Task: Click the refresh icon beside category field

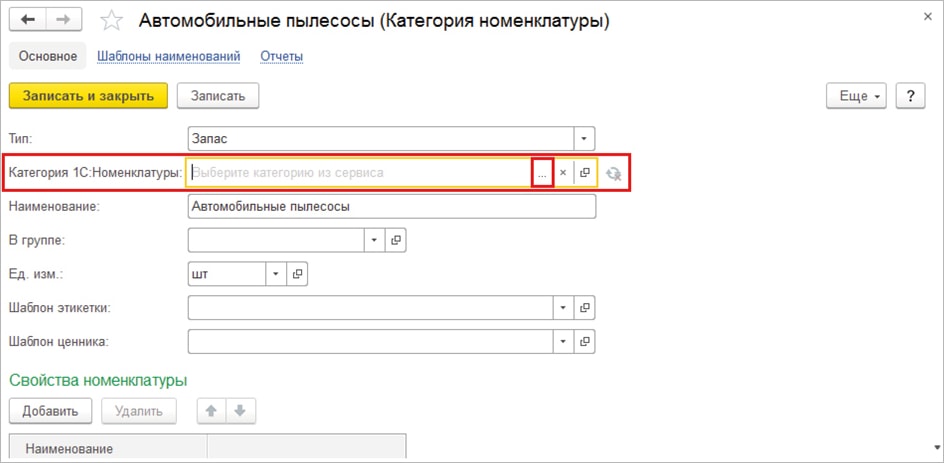Action: click(614, 173)
